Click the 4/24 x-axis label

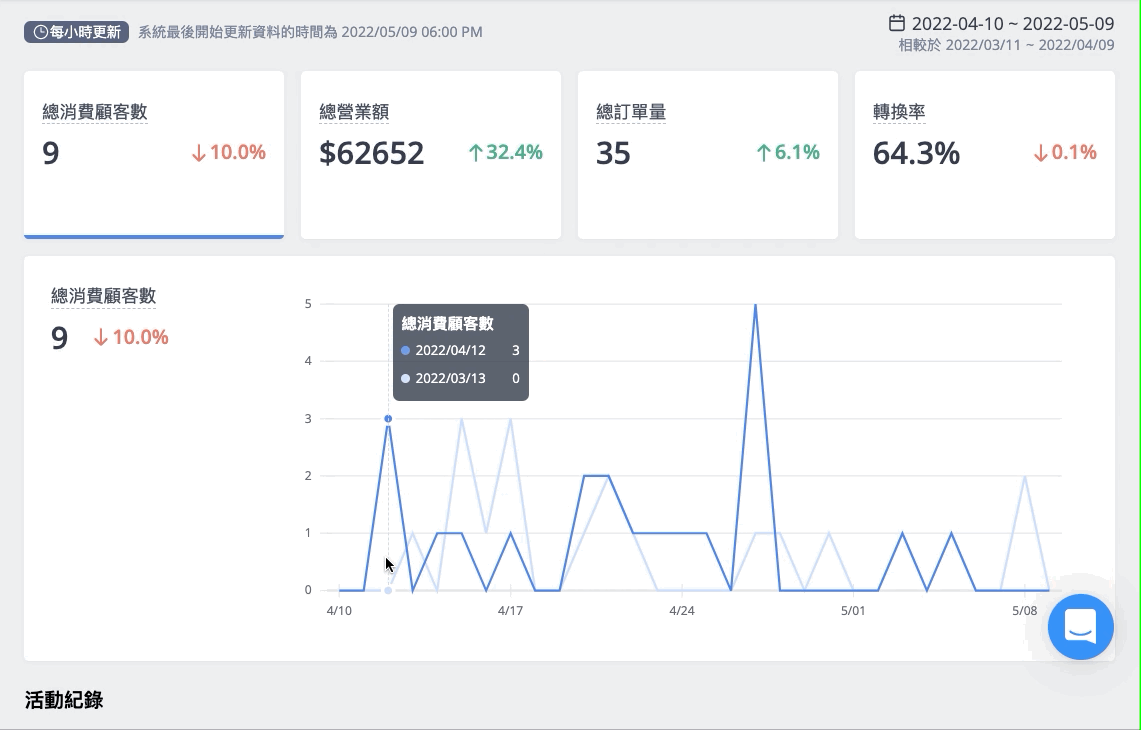(x=682, y=611)
